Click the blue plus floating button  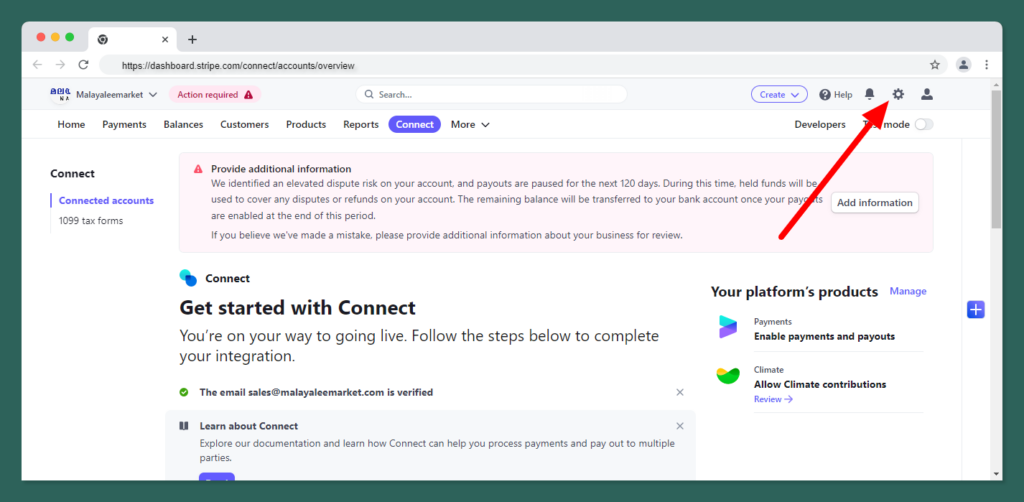pos(976,310)
